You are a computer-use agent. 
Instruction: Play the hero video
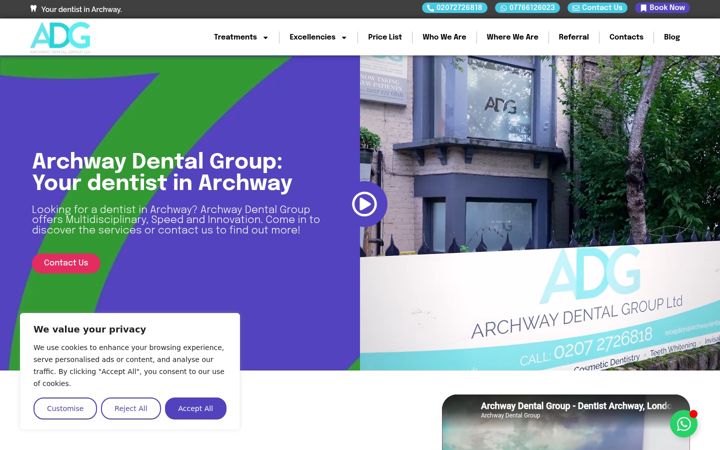coord(365,204)
